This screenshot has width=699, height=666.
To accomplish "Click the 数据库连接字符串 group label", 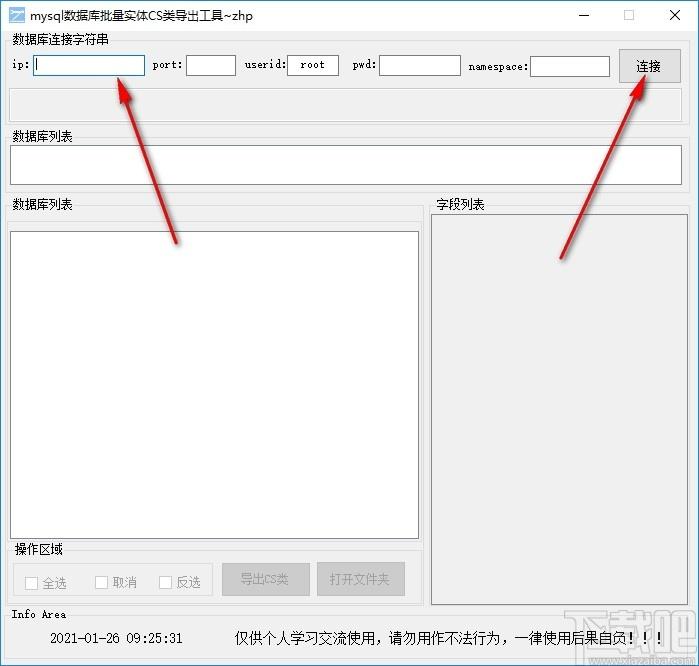I will tap(60, 40).
